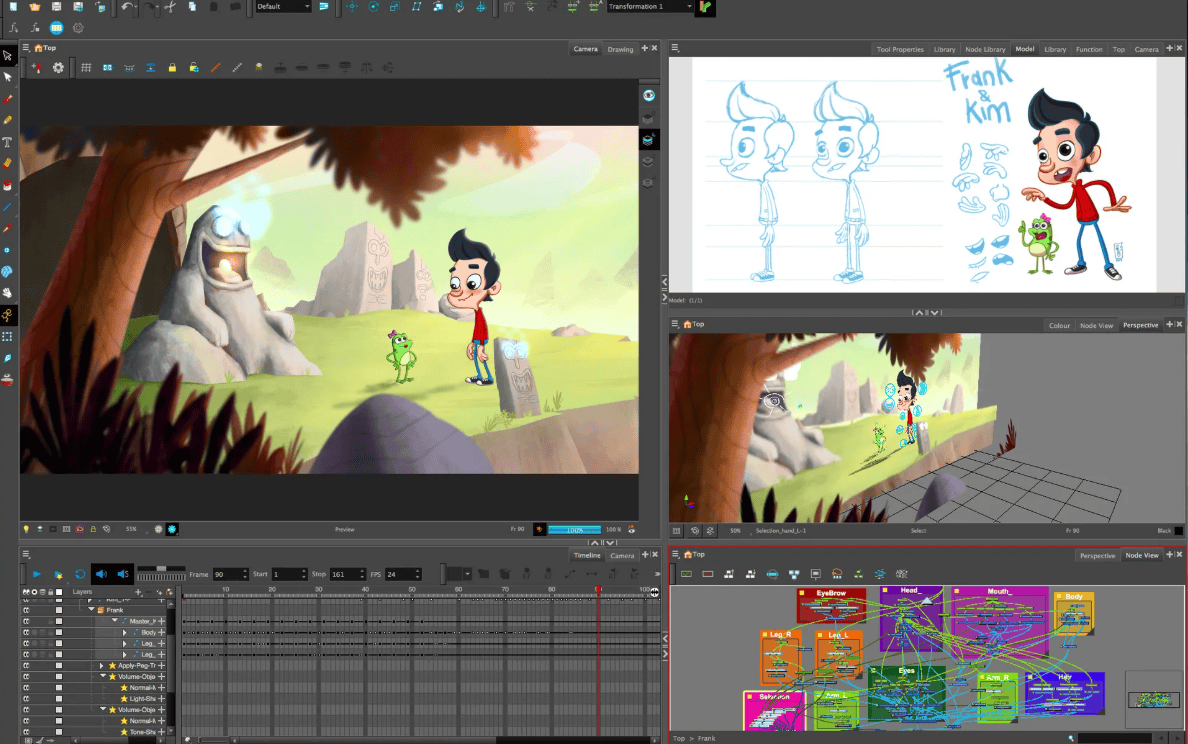Toggle loop playback in Timeline

pos(80,574)
